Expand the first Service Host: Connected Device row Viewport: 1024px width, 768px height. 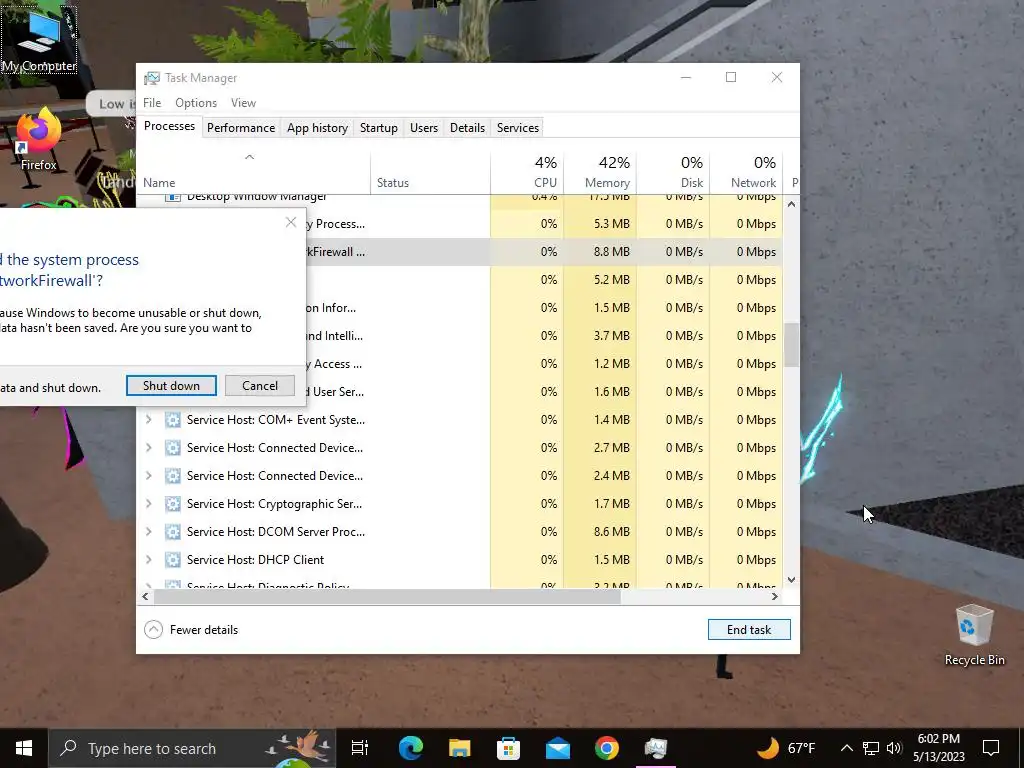click(149, 448)
